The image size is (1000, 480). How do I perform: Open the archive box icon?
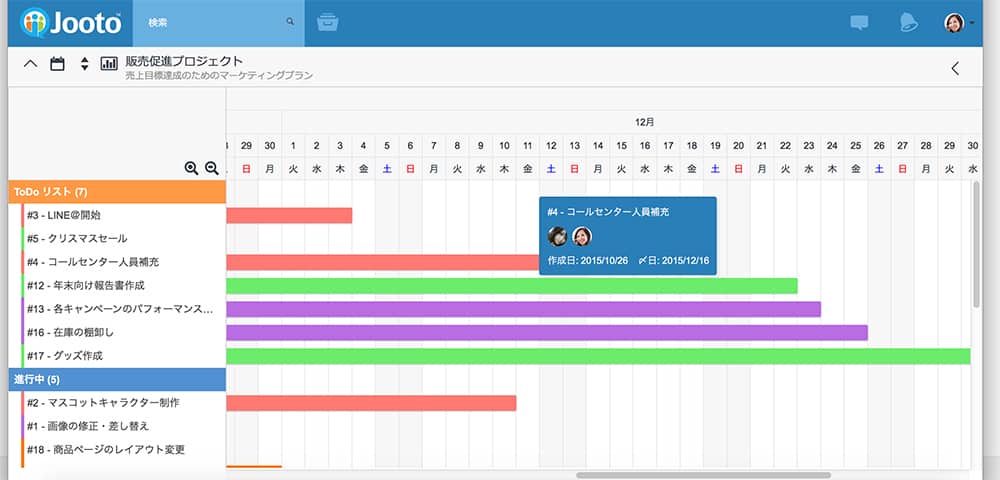point(327,22)
